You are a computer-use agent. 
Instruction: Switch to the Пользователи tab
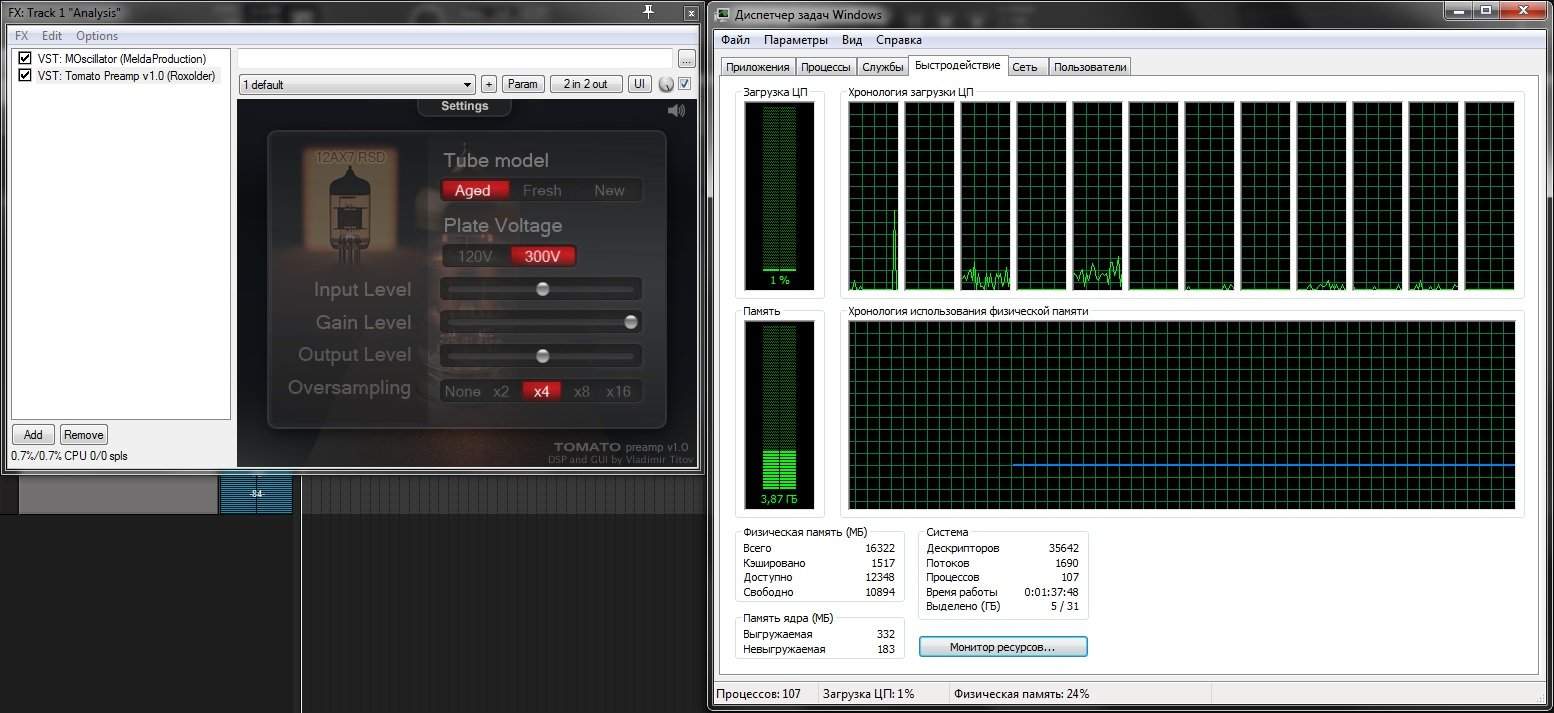(x=1090, y=67)
